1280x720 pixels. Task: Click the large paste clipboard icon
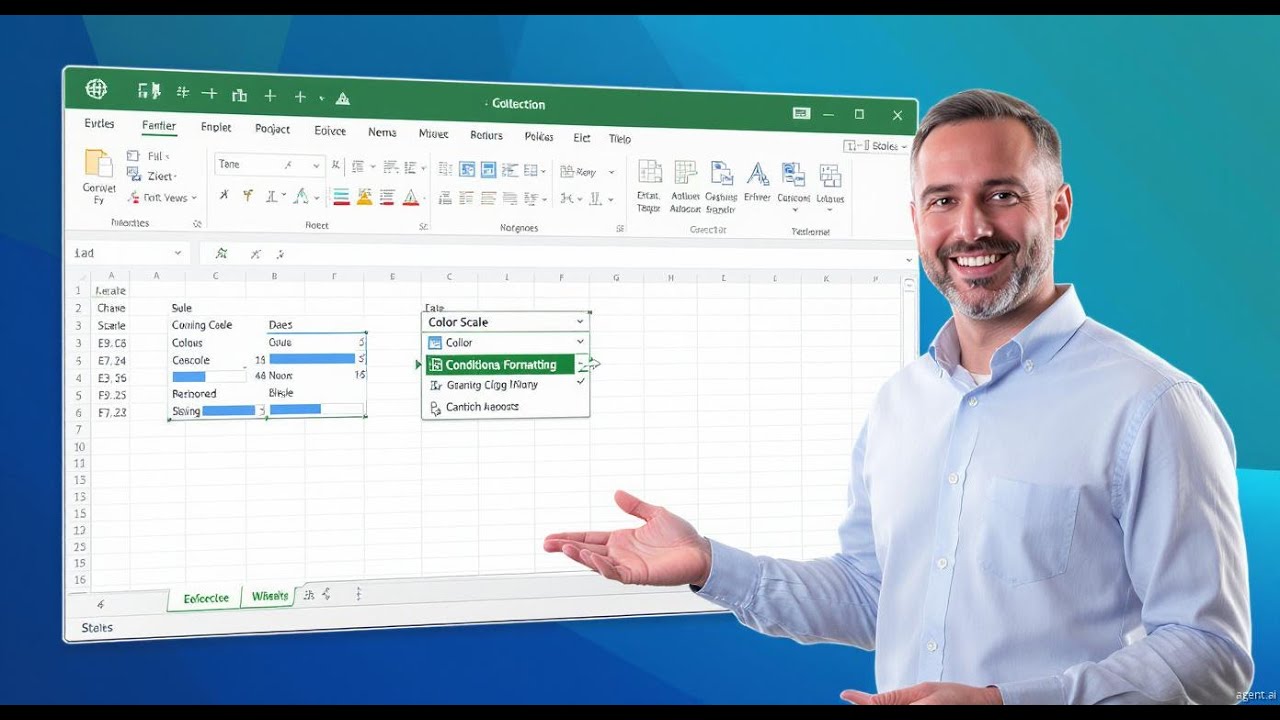pyautogui.click(x=98, y=165)
